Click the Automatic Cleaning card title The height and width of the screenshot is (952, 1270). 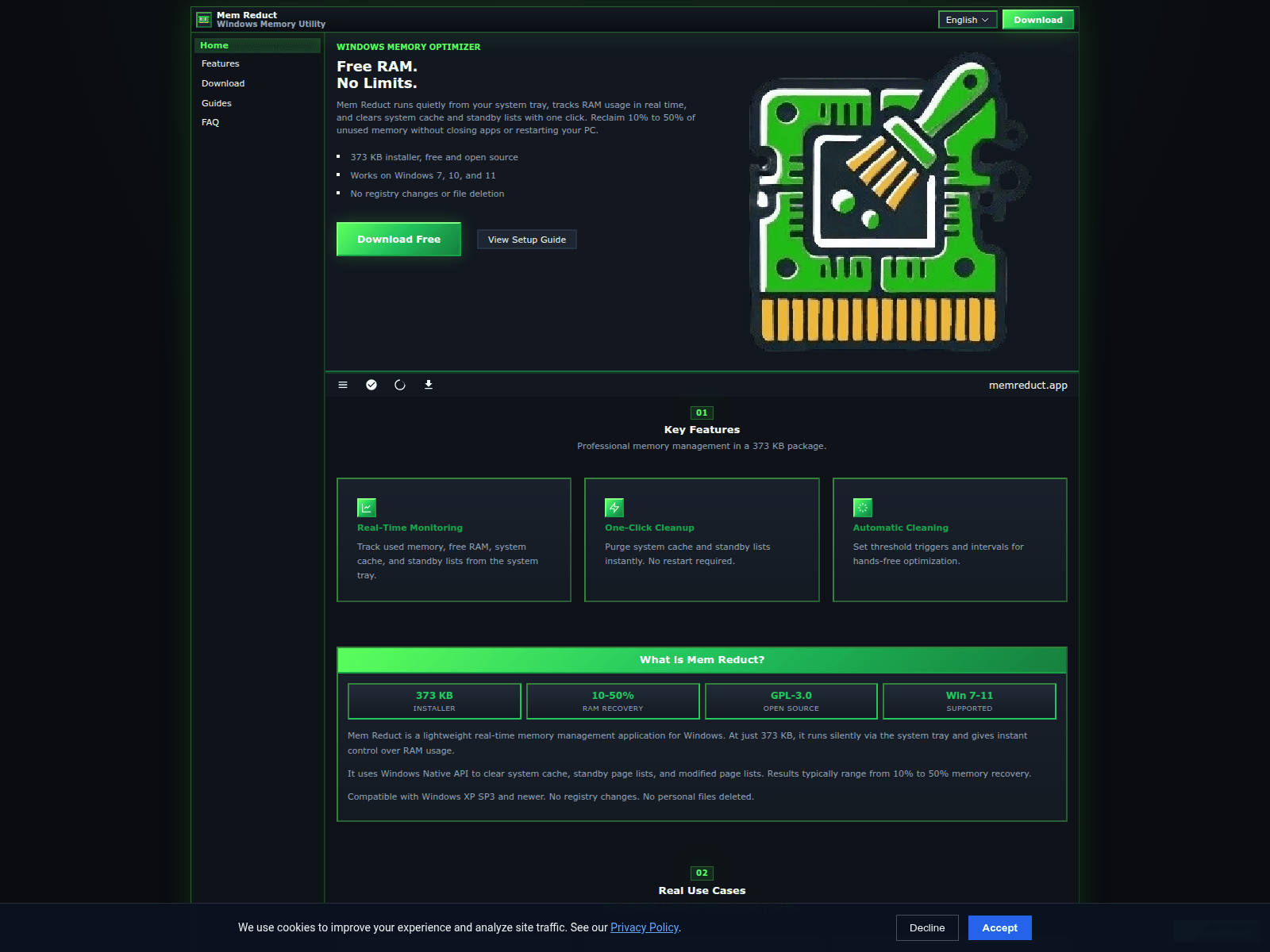tap(901, 528)
